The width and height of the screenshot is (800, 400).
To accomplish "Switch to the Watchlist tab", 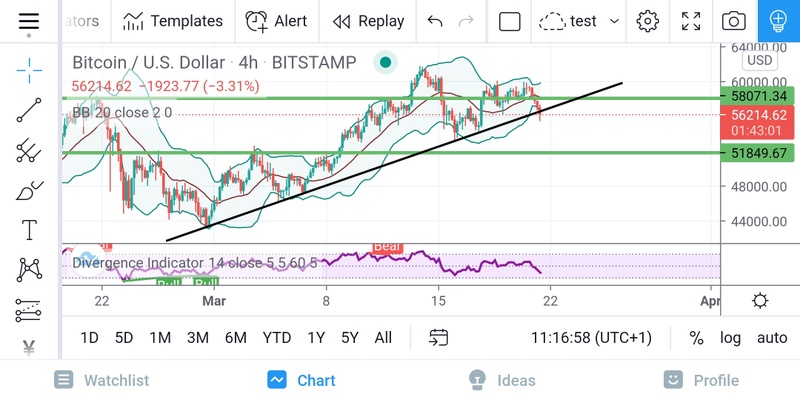I will 102,380.
